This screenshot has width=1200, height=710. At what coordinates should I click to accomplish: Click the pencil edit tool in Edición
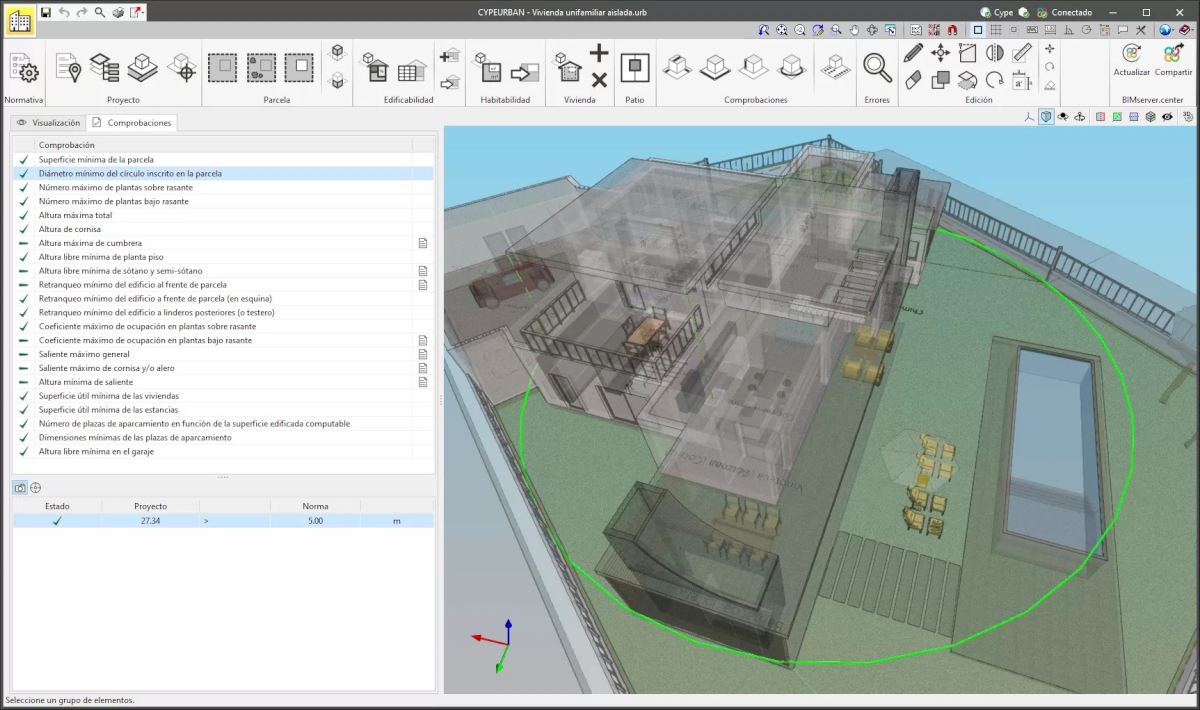[912, 53]
